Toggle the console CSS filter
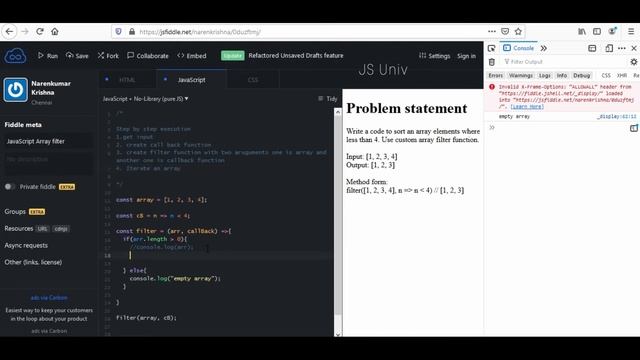The height and width of the screenshot is (360, 640). tap(606, 76)
